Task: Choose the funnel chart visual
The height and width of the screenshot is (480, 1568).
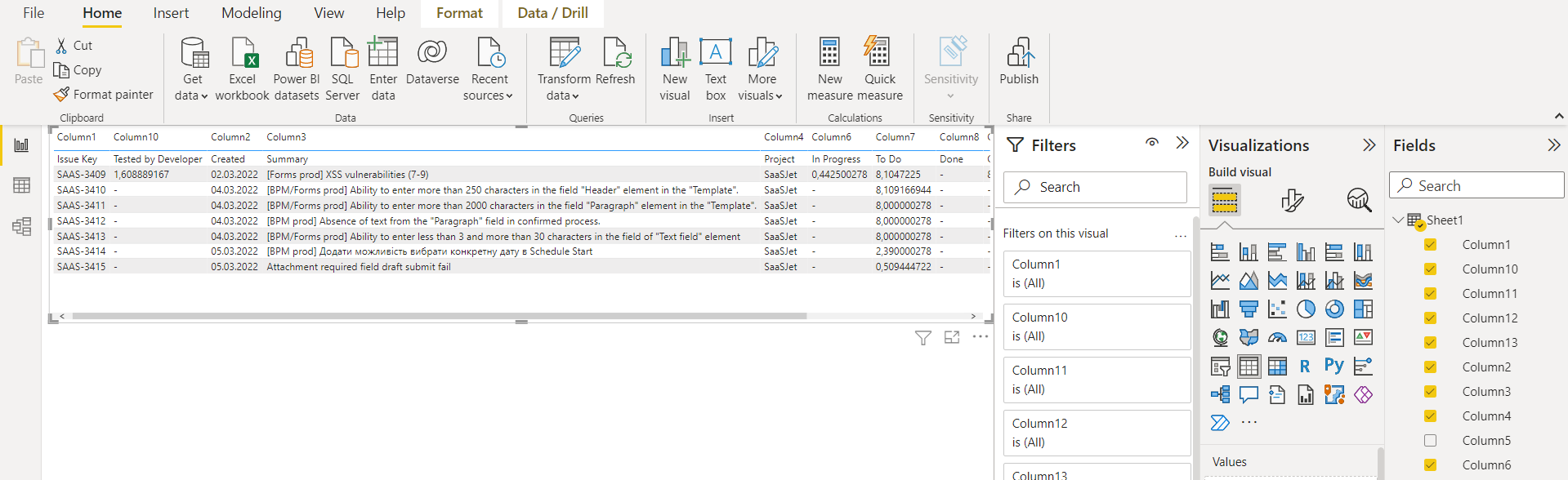Action: click(1249, 309)
